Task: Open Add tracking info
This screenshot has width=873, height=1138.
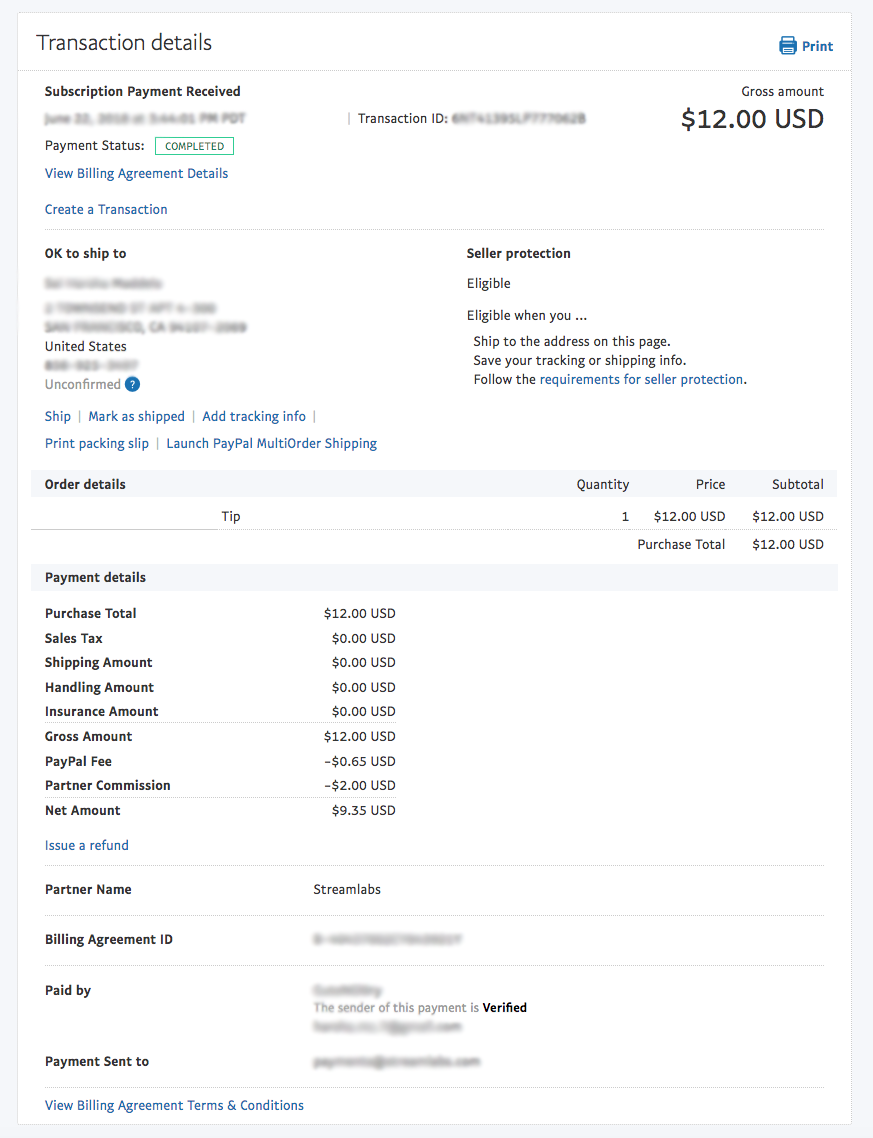Action: pyautogui.click(x=254, y=417)
